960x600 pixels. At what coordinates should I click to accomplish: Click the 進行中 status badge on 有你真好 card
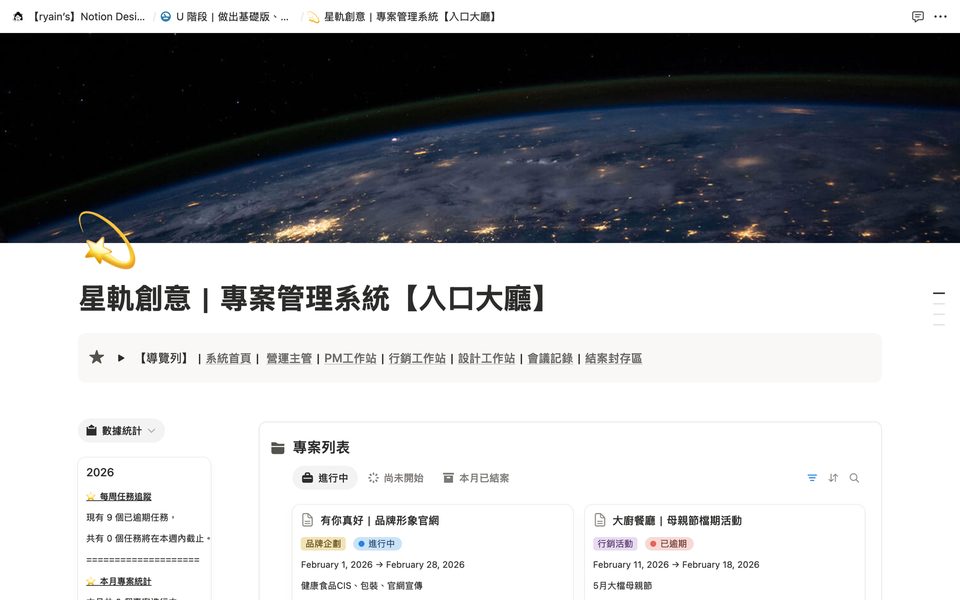coord(377,544)
